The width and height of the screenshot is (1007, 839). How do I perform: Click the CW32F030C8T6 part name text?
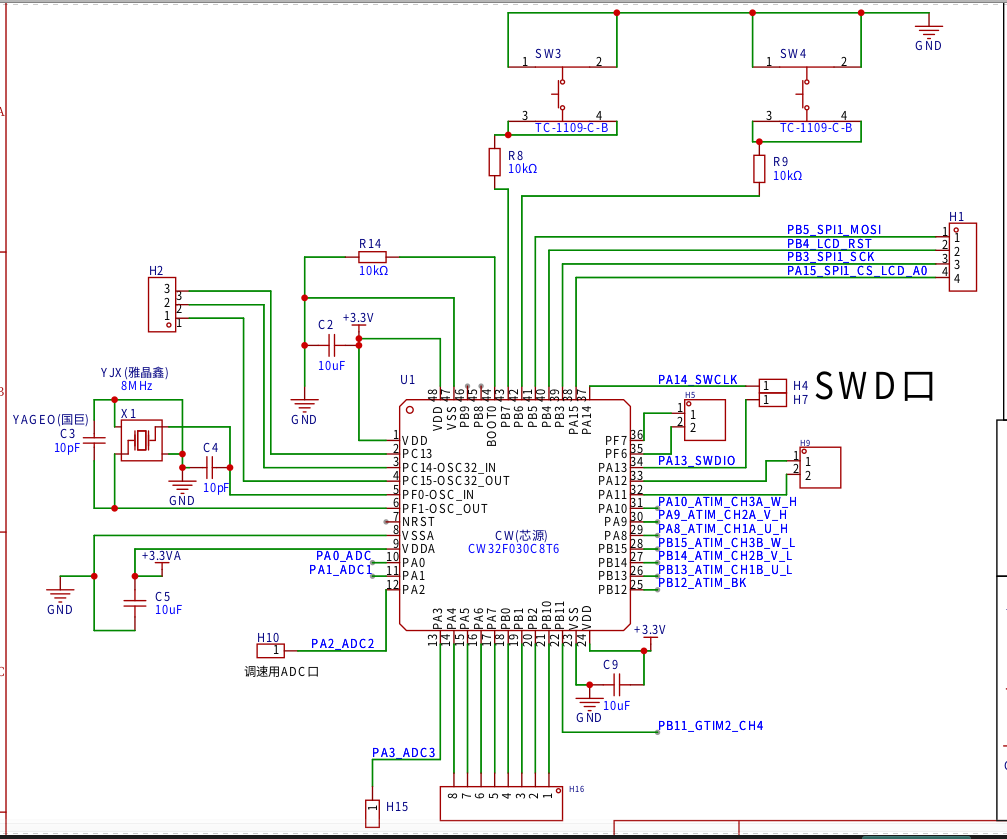[513, 549]
